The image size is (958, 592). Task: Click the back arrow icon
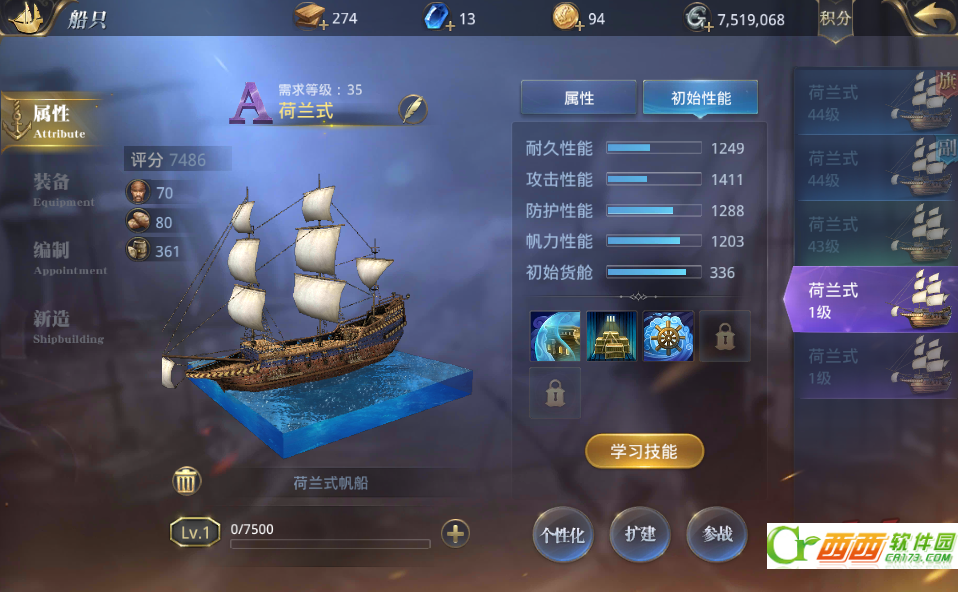[x=932, y=17]
